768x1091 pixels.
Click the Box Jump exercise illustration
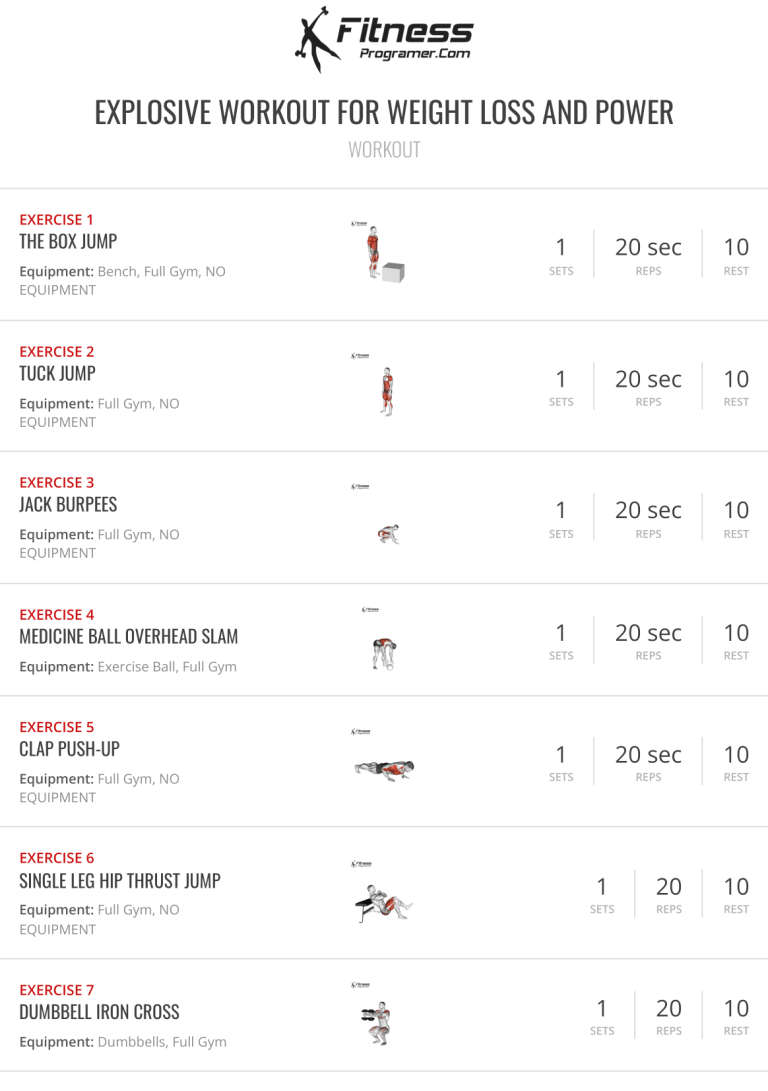click(383, 254)
